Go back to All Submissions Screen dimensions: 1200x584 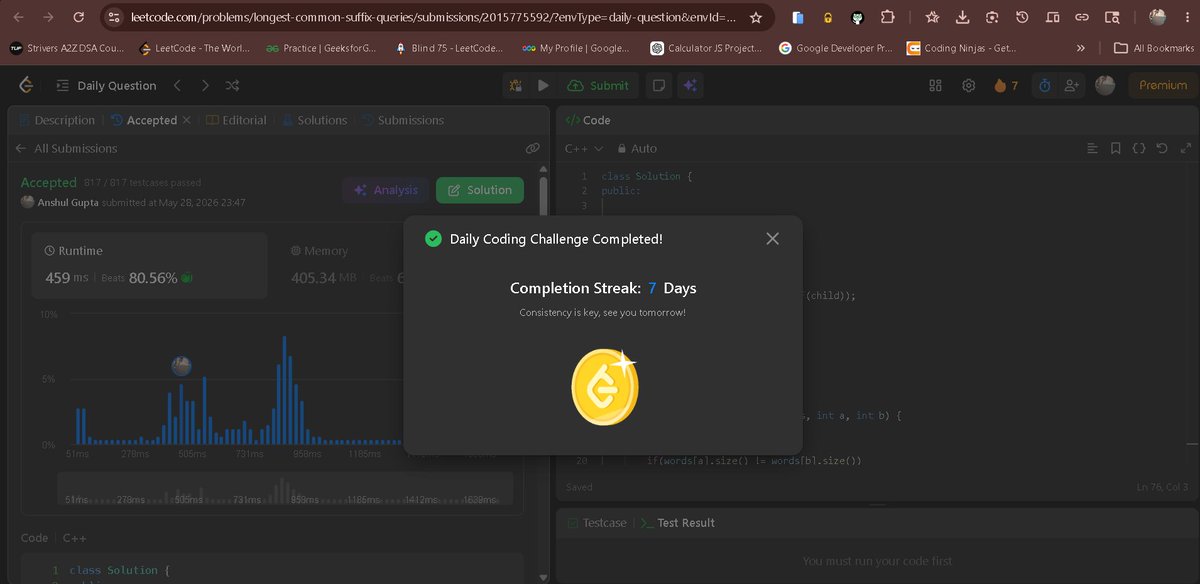click(x=66, y=148)
